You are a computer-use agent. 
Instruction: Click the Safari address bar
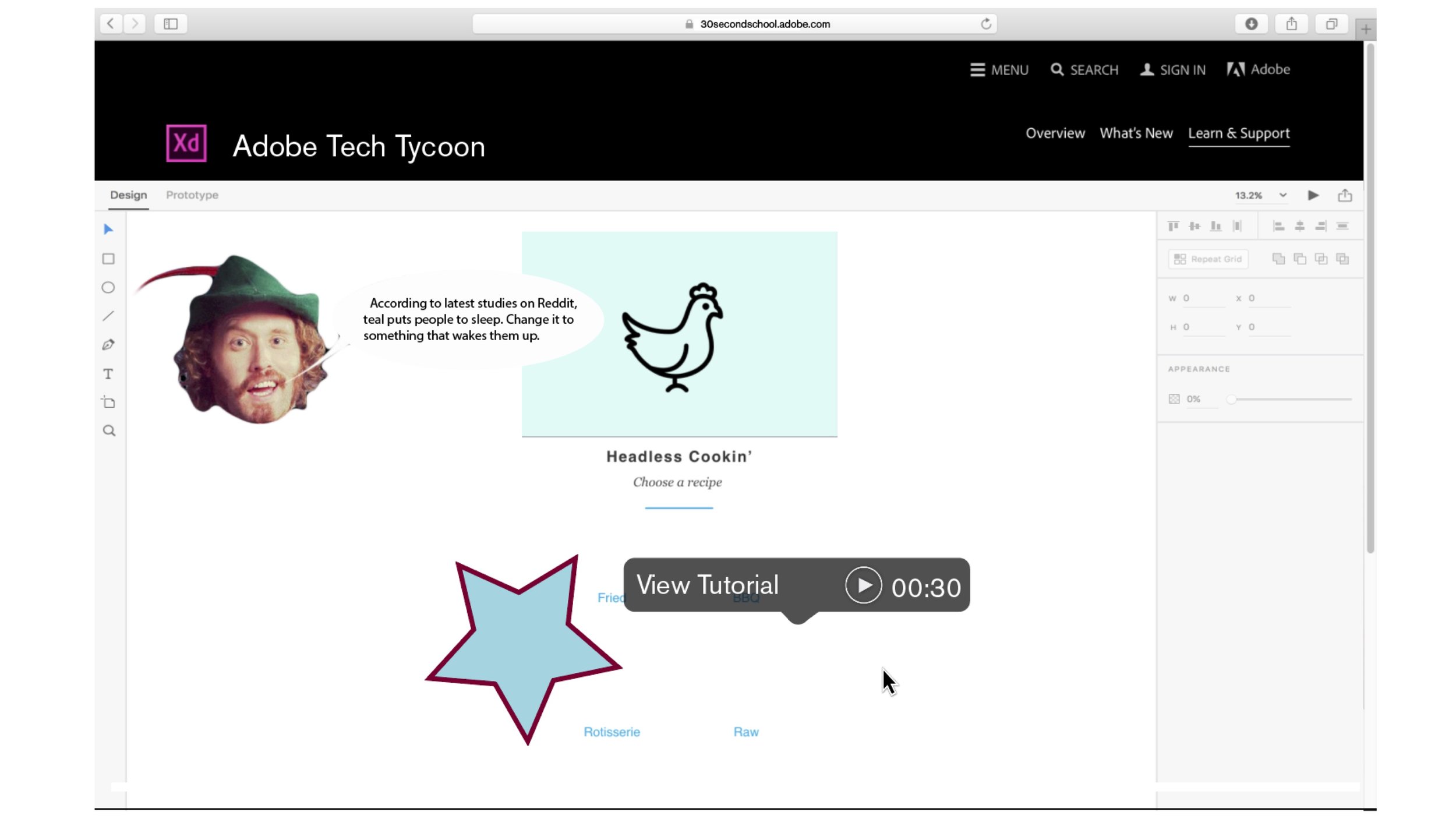tap(734, 24)
